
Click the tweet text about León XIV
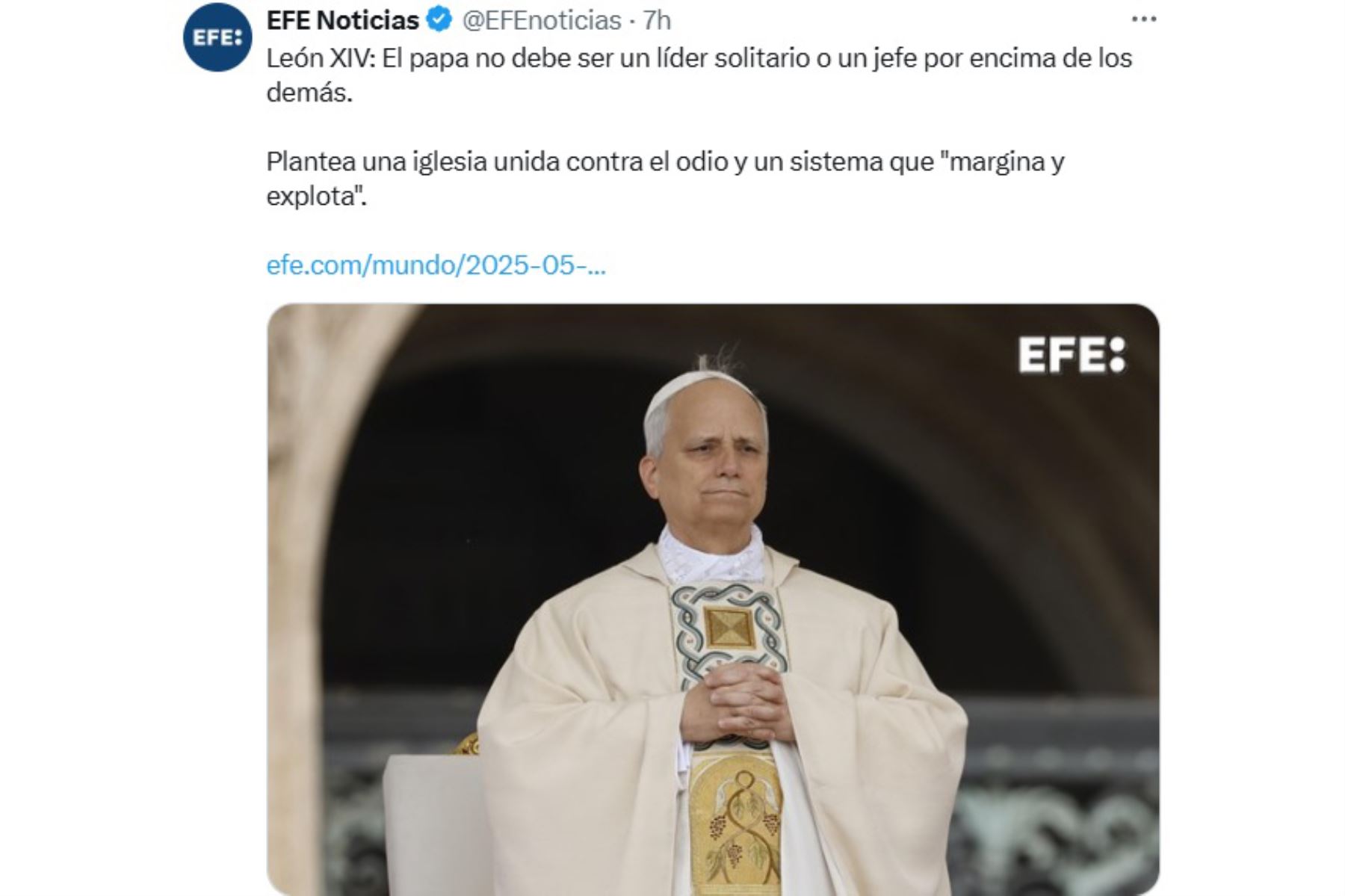coord(699,75)
